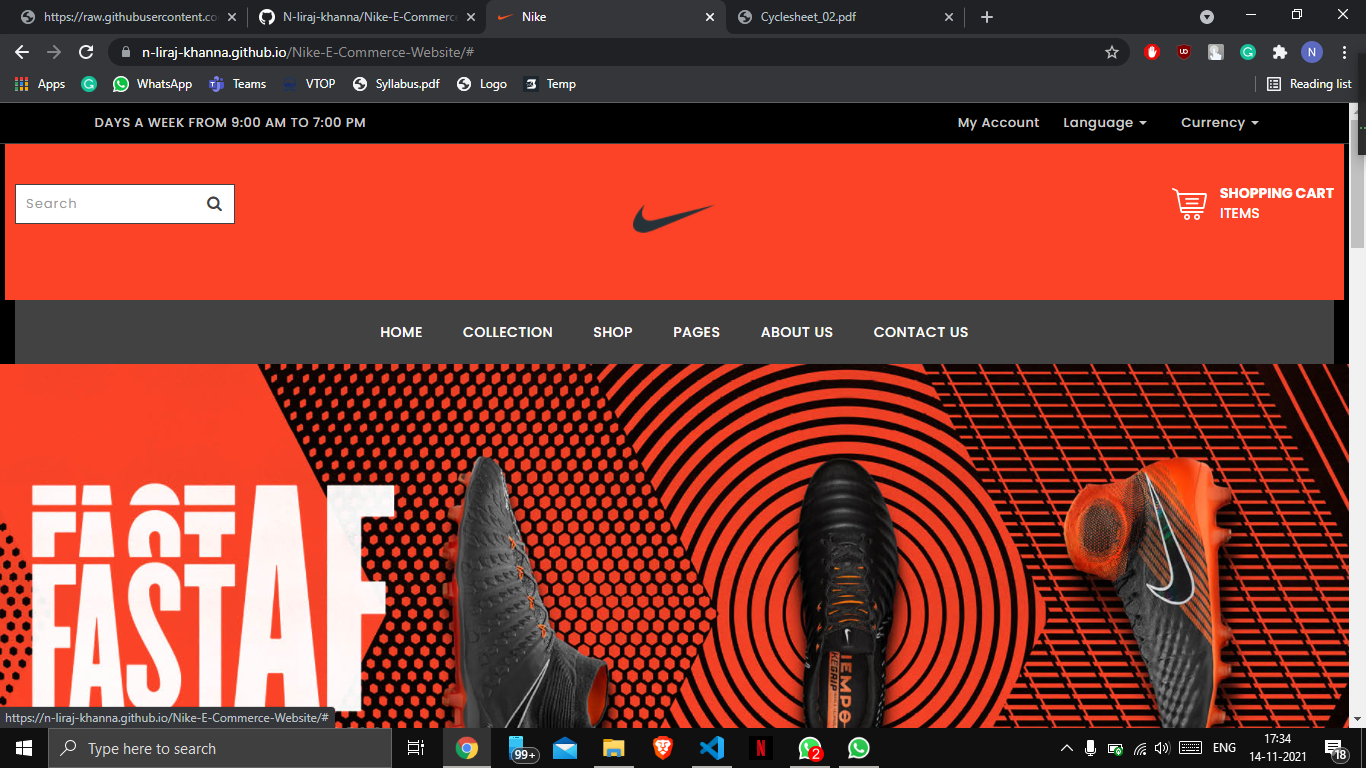Open the notification center
This screenshot has width=1366, height=768.
click(1335, 748)
